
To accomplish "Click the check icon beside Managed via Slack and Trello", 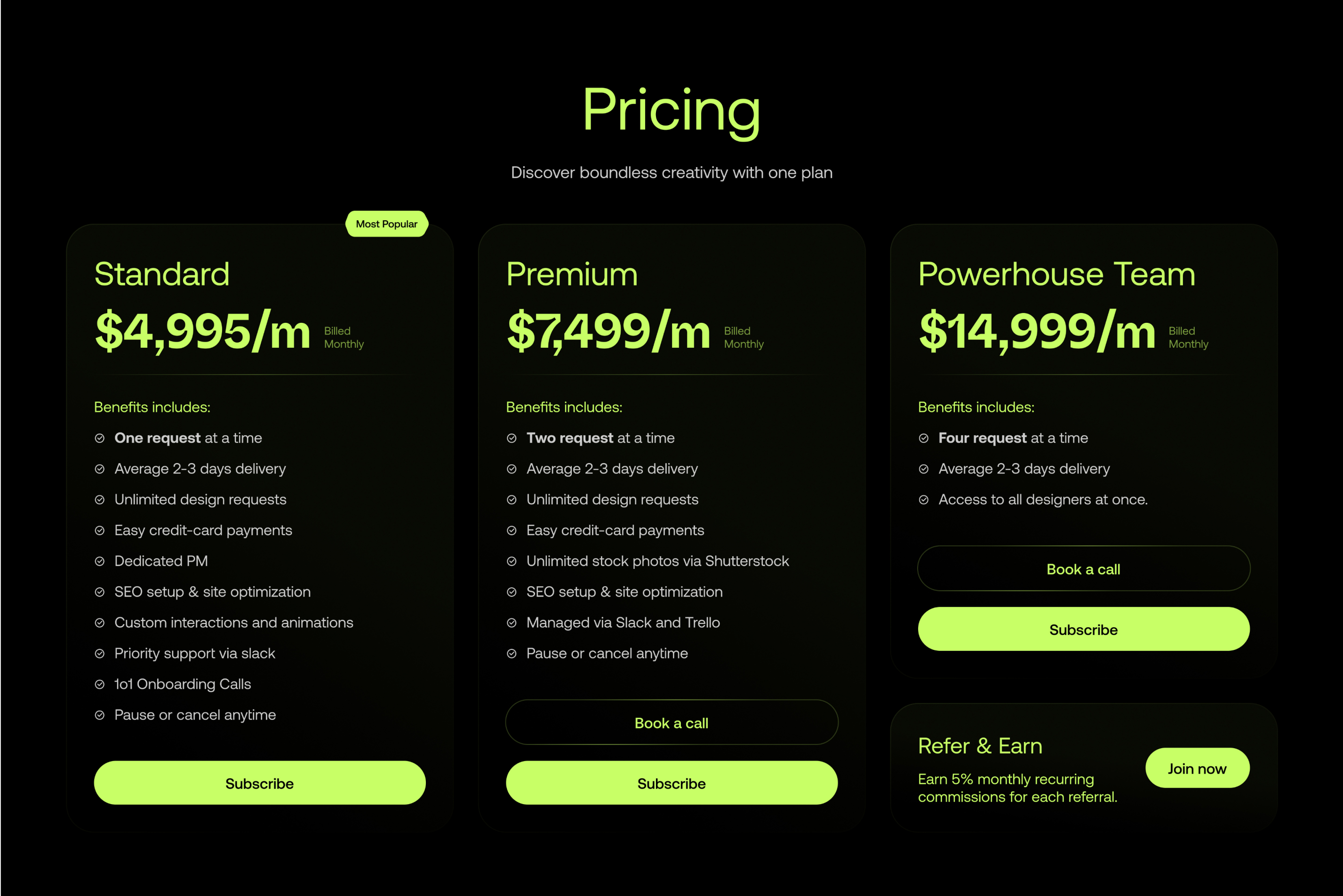I will pyautogui.click(x=511, y=623).
